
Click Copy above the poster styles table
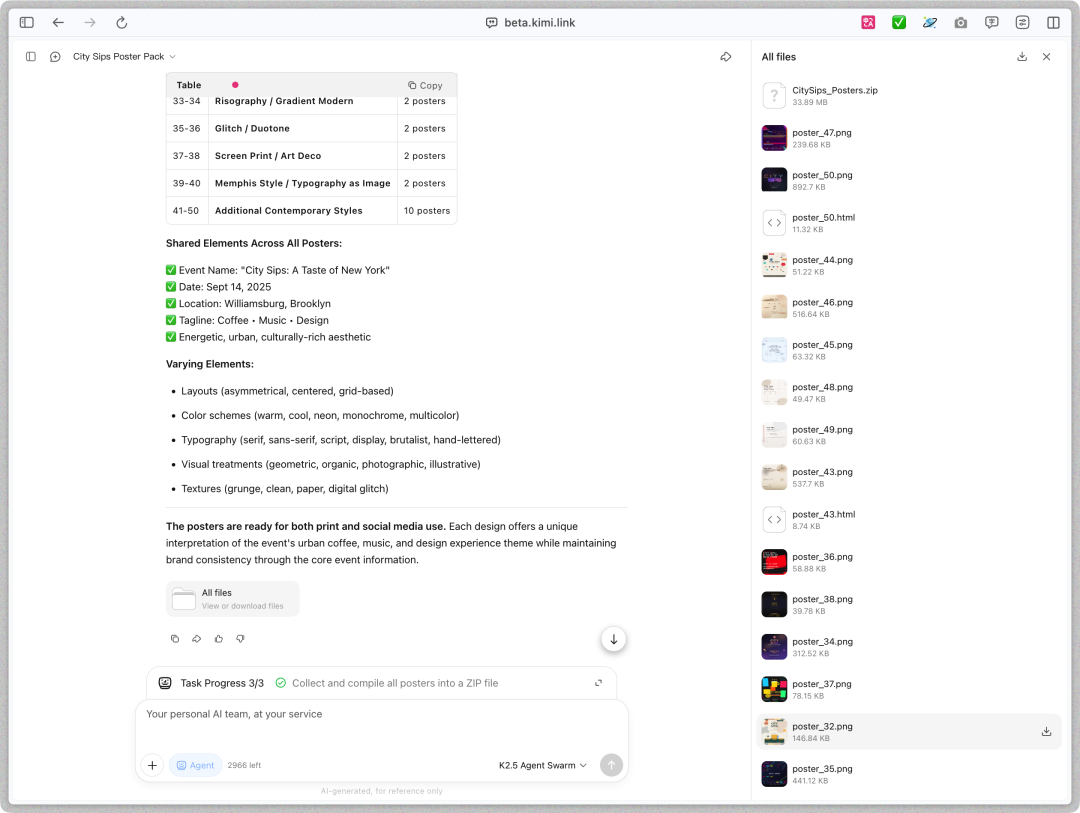tap(425, 85)
